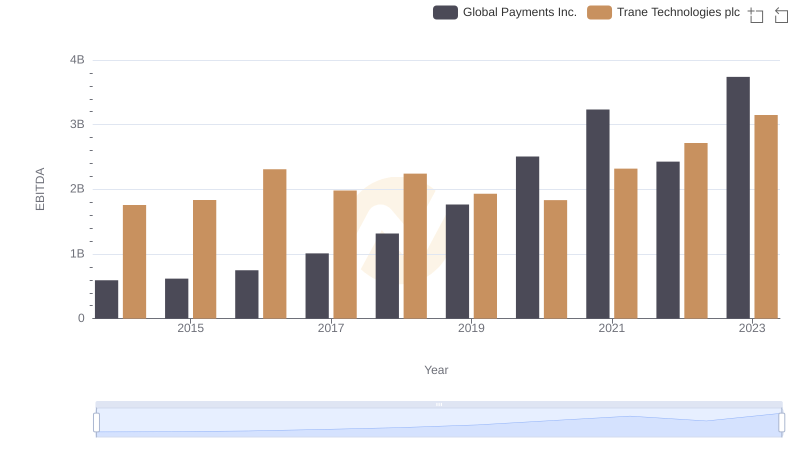The image size is (800, 461).
Task: Click the x-axis label 2023
Action: coord(752,328)
